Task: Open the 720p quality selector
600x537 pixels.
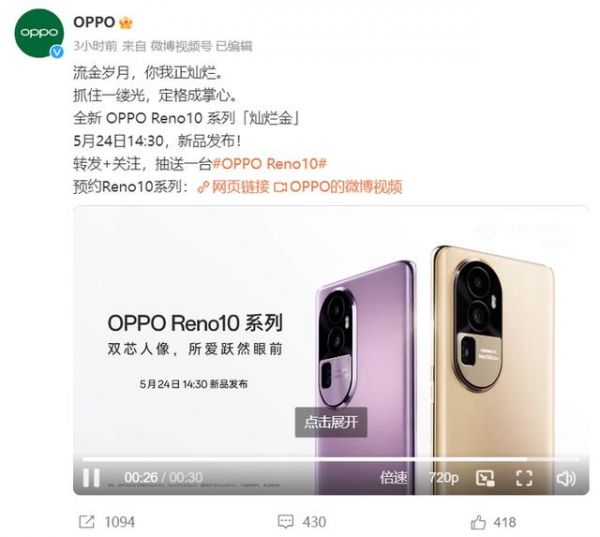Action: pyautogui.click(x=443, y=478)
